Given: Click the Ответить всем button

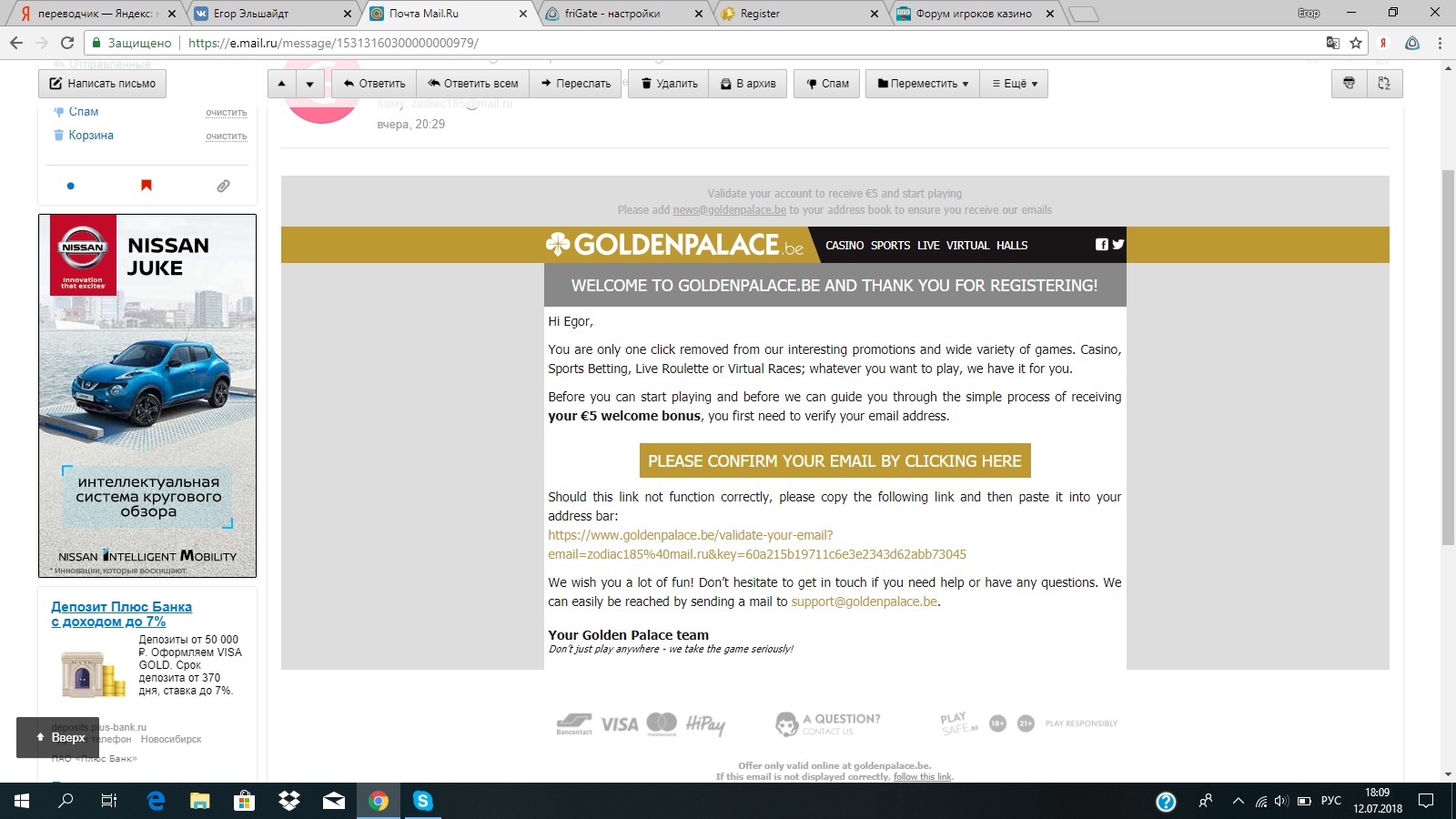Looking at the screenshot, I should [x=473, y=84].
